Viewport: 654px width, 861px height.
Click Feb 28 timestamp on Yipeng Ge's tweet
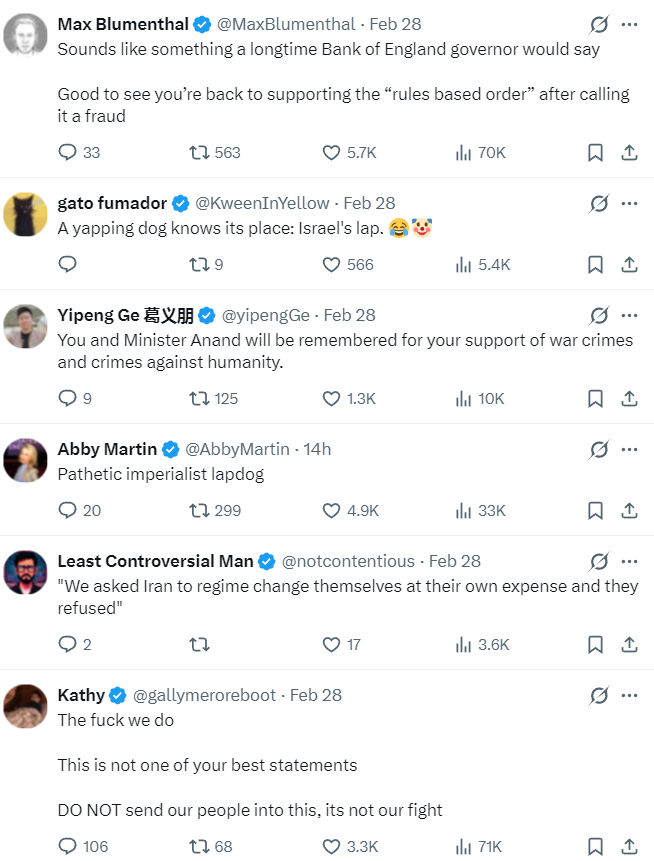point(349,315)
